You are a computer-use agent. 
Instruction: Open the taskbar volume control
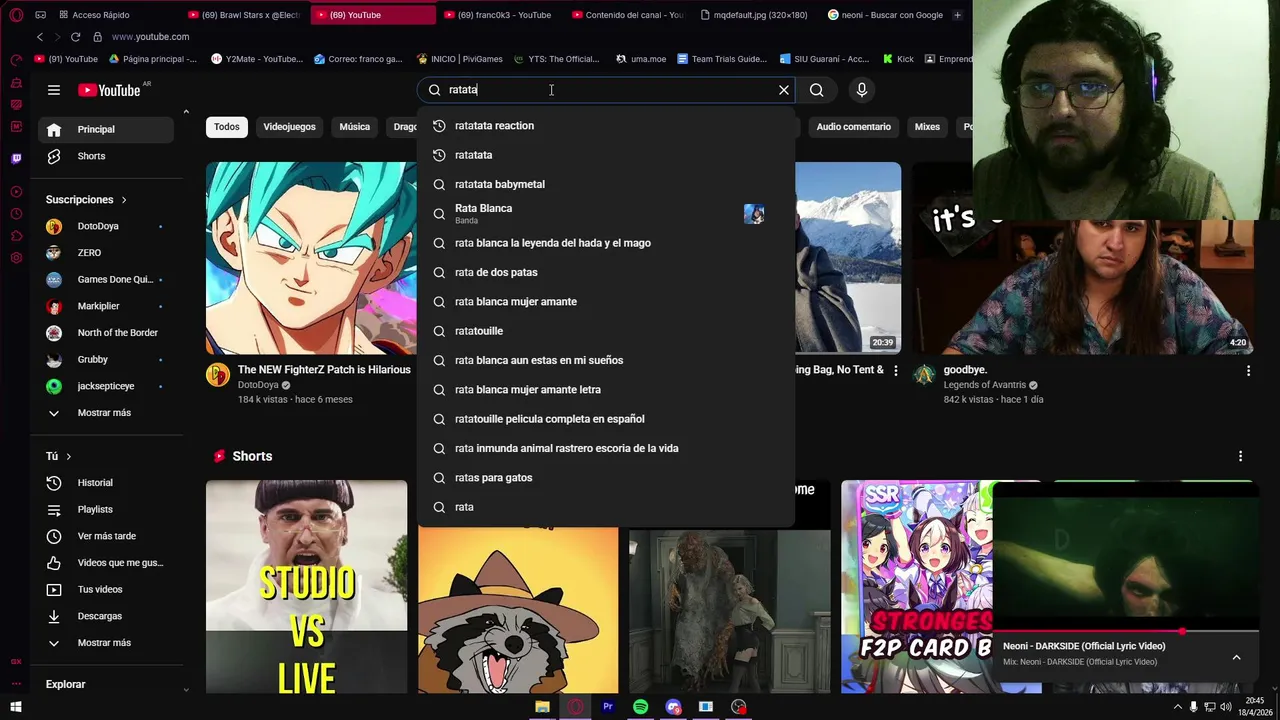point(1226,707)
